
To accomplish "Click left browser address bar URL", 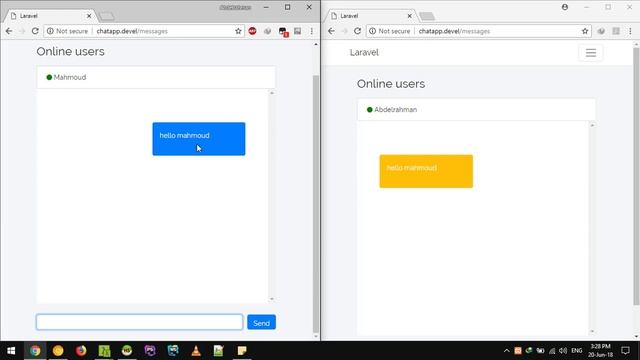I will coord(132,31).
